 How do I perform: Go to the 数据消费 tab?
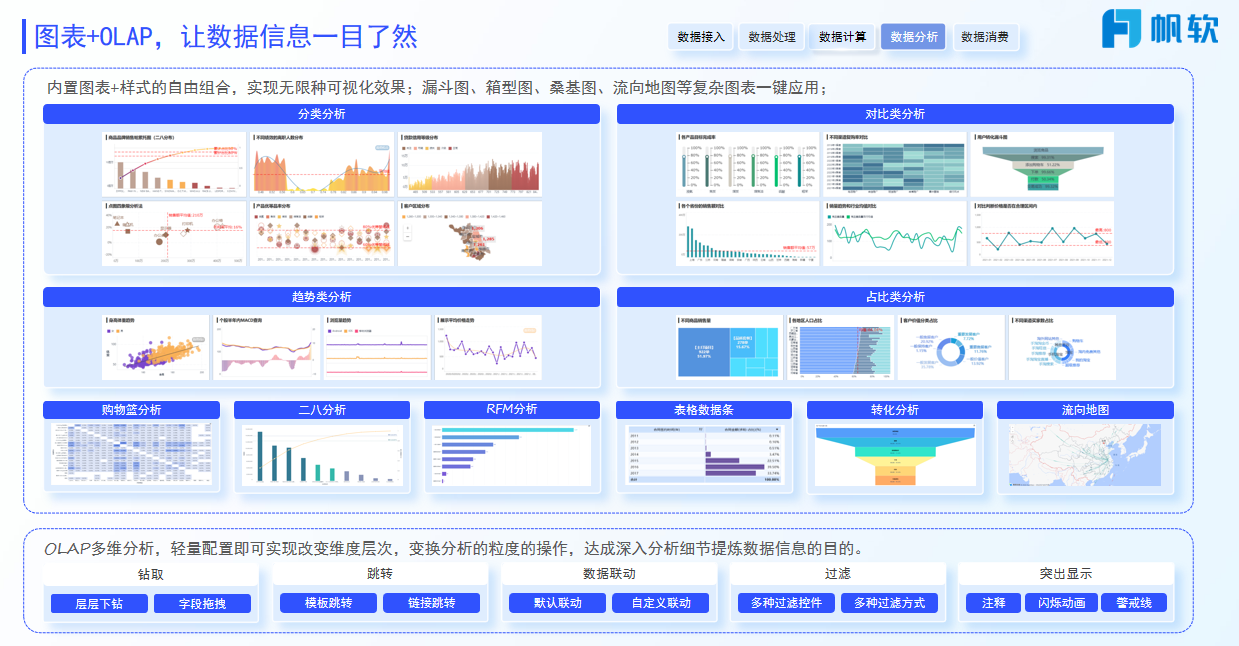pos(985,37)
